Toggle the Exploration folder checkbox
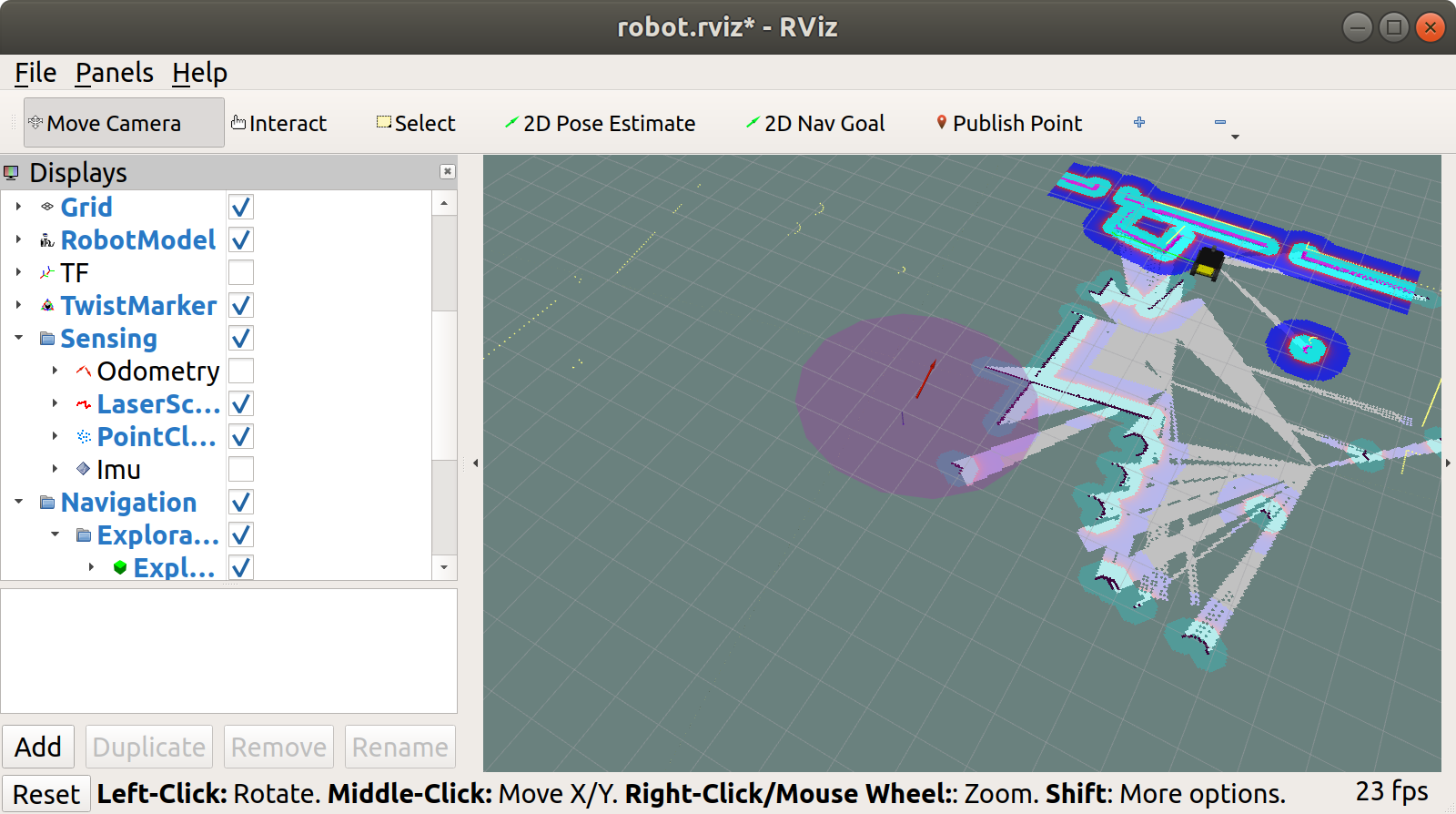This screenshot has width=1456, height=814. coord(241,535)
